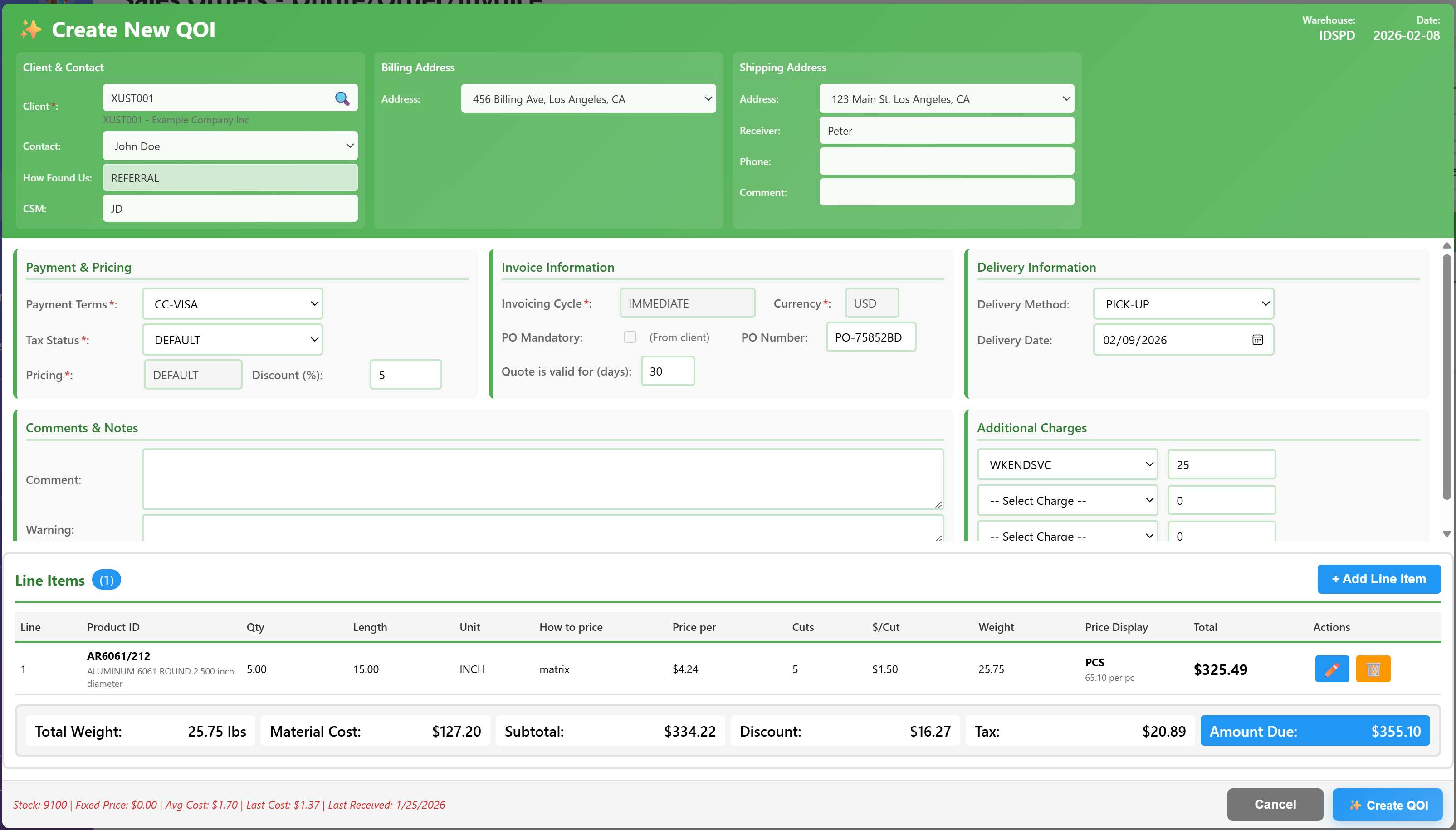Click the shipping Phone field
This screenshot has width=1456, height=830.
(945, 161)
